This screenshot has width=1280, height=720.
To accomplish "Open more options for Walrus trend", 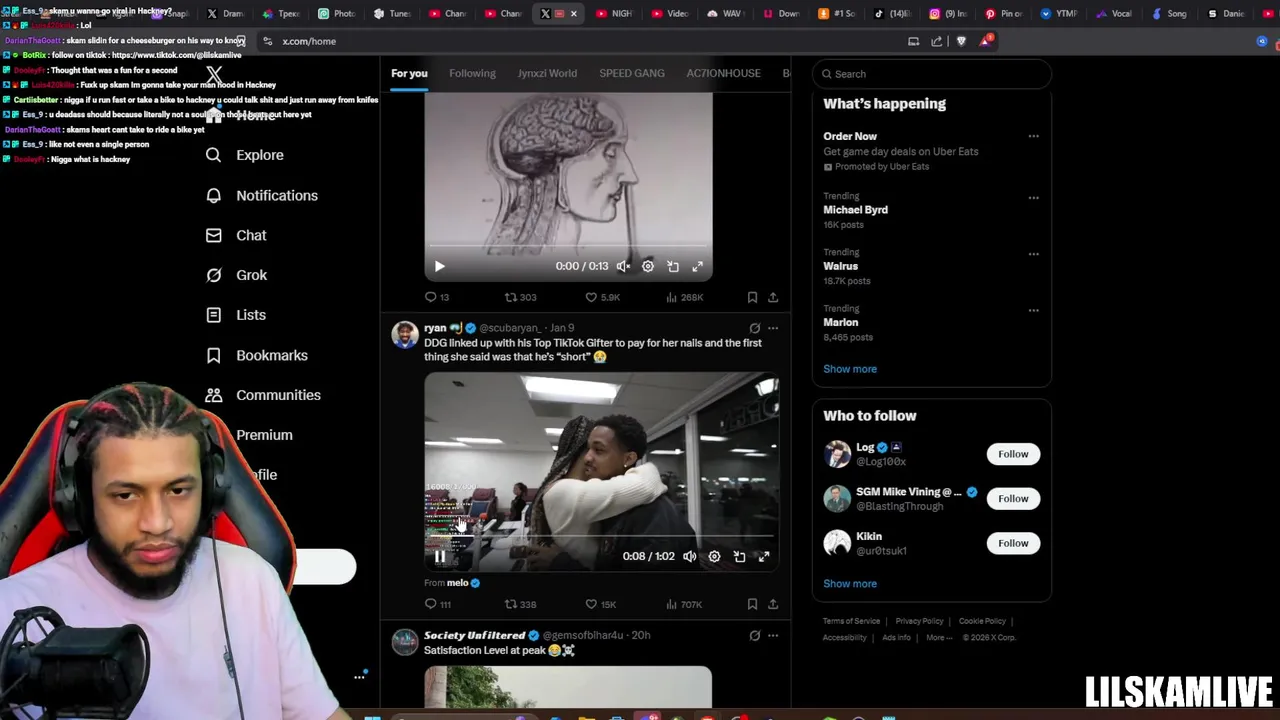I will (1033, 253).
